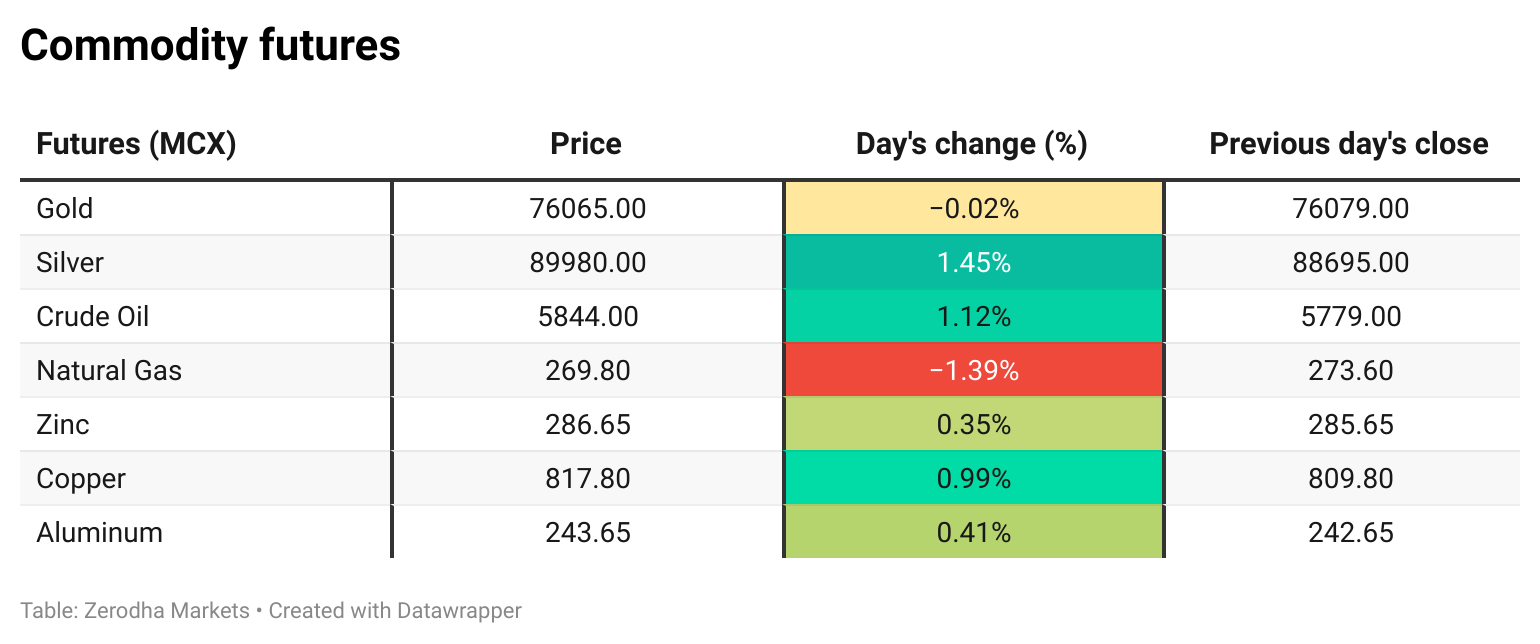Click the Futures (MCX) column header
1540x644 pixels.
pyautogui.click(x=136, y=144)
